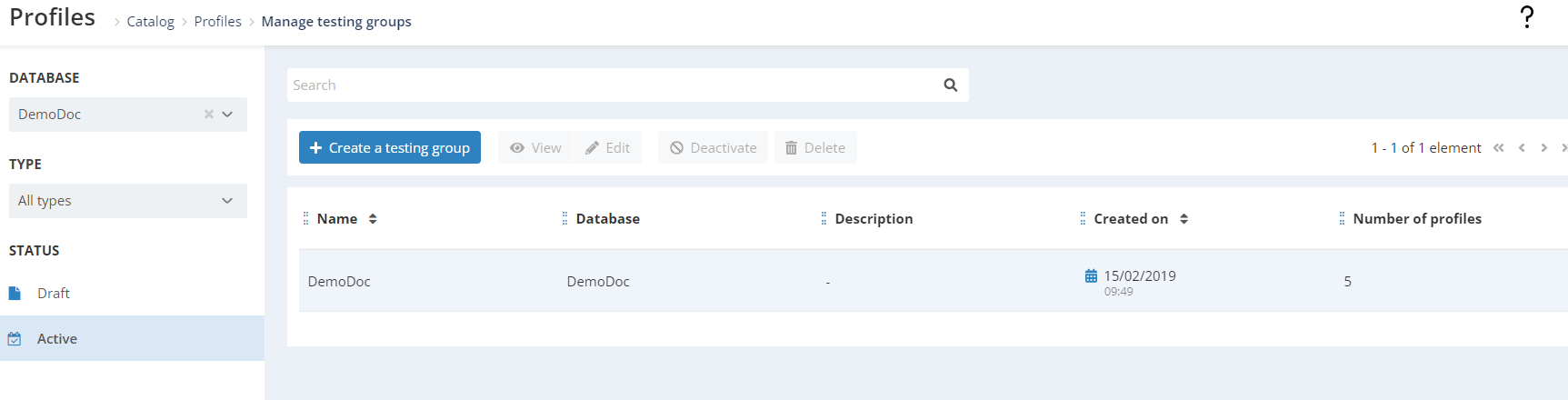This screenshot has height=400, width=1568.
Task: Go to first page double chevron
Action: click(x=1499, y=147)
